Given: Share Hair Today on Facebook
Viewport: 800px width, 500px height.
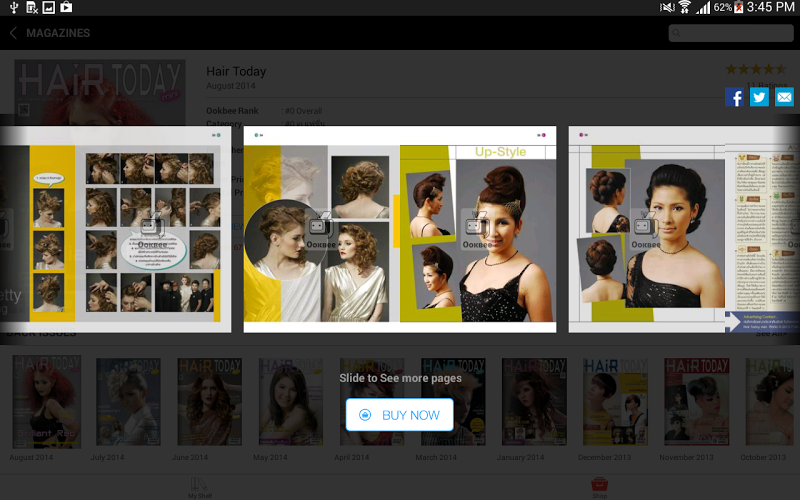Looking at the screenshot, I should pos(734,96).
